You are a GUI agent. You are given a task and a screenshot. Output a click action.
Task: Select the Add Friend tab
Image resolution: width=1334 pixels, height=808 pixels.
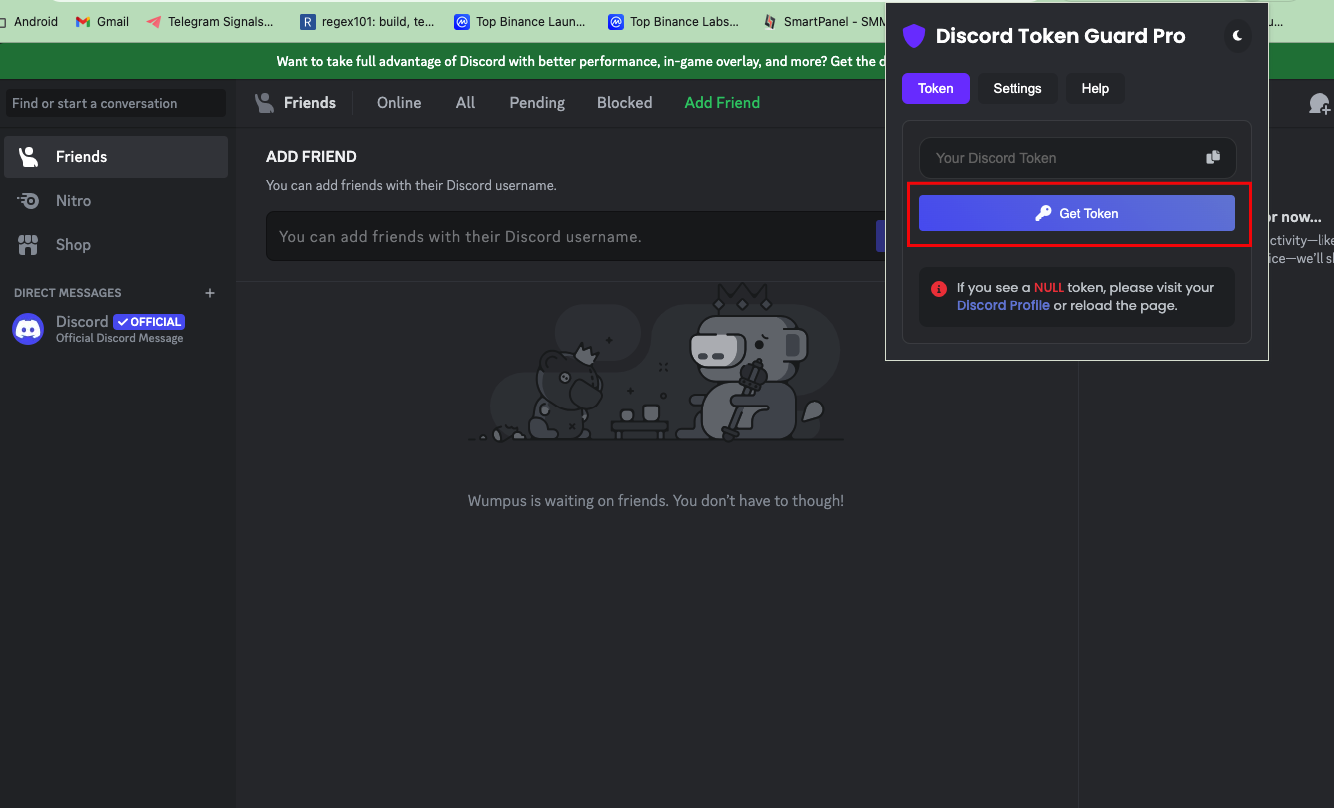pyautogui.click(x=722, y=103)
